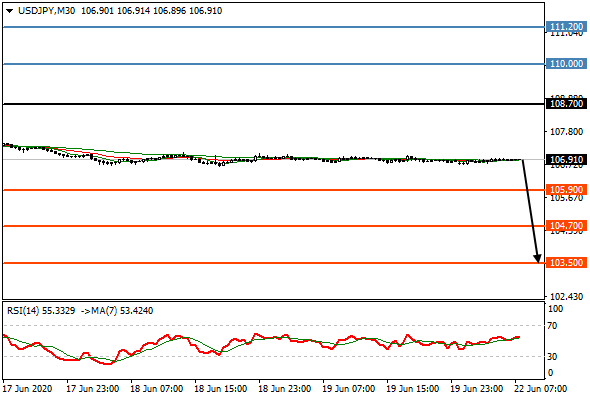Select the 110.000 blue price label
Screen dimensions: 590x400
(566, 64)
